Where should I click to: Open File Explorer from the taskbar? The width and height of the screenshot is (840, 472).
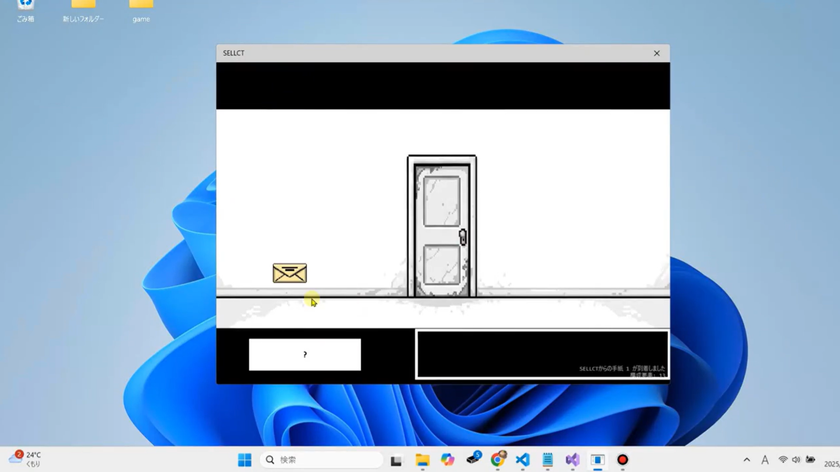coord(422,460)
